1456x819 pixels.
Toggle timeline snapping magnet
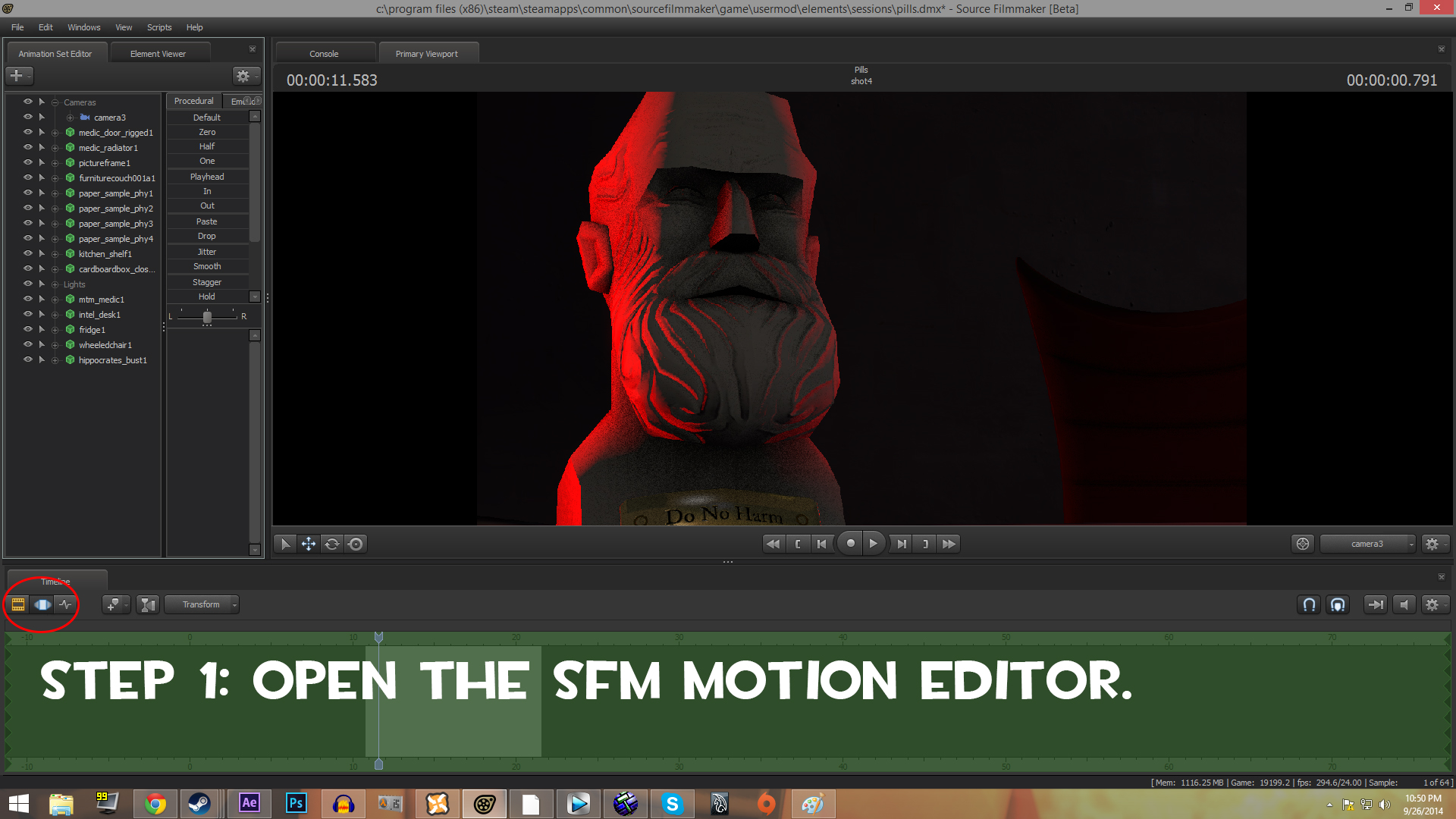click(x=1309, y=604)
